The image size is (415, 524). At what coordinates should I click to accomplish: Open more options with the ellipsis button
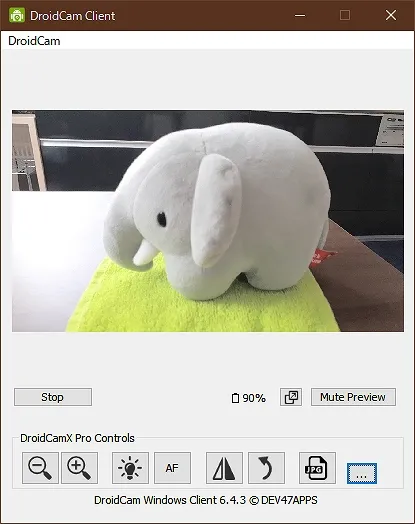(x=362, y=473)
